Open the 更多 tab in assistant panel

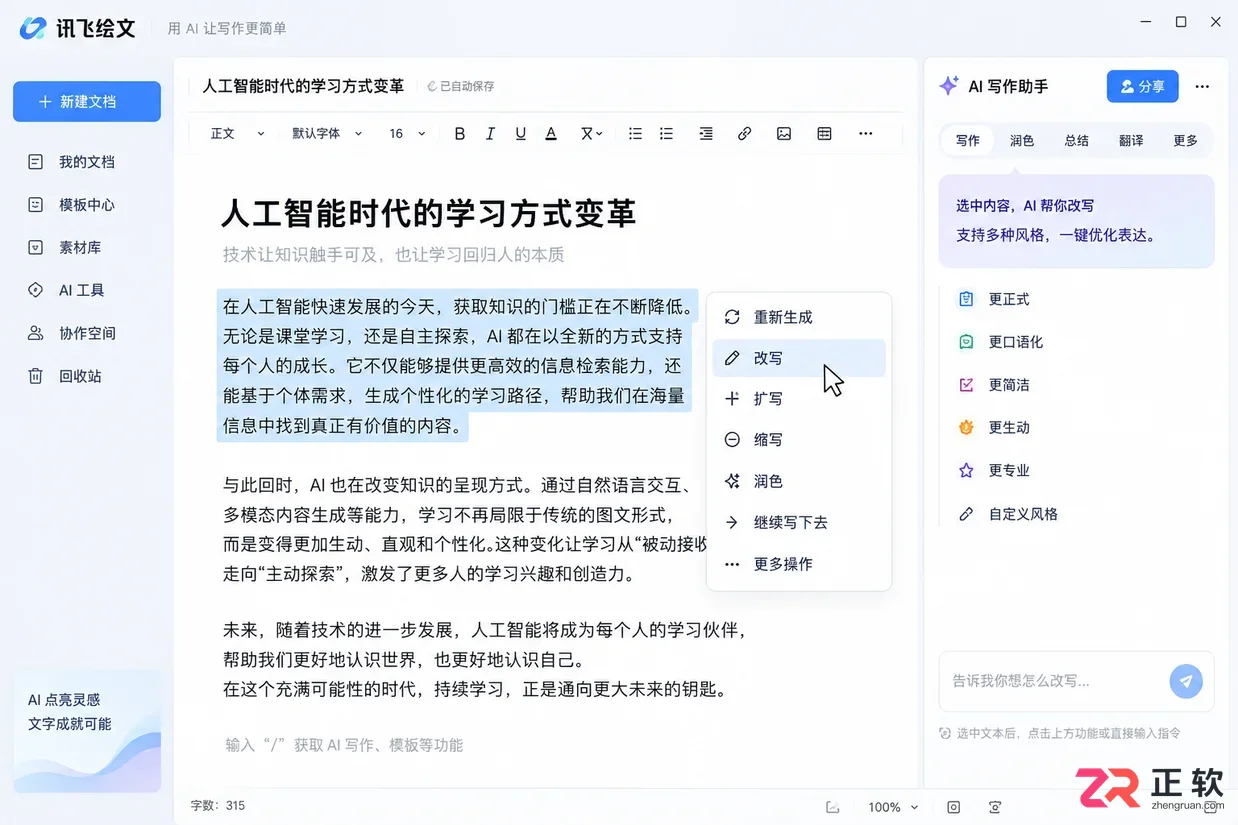(x=1186, y=141)
